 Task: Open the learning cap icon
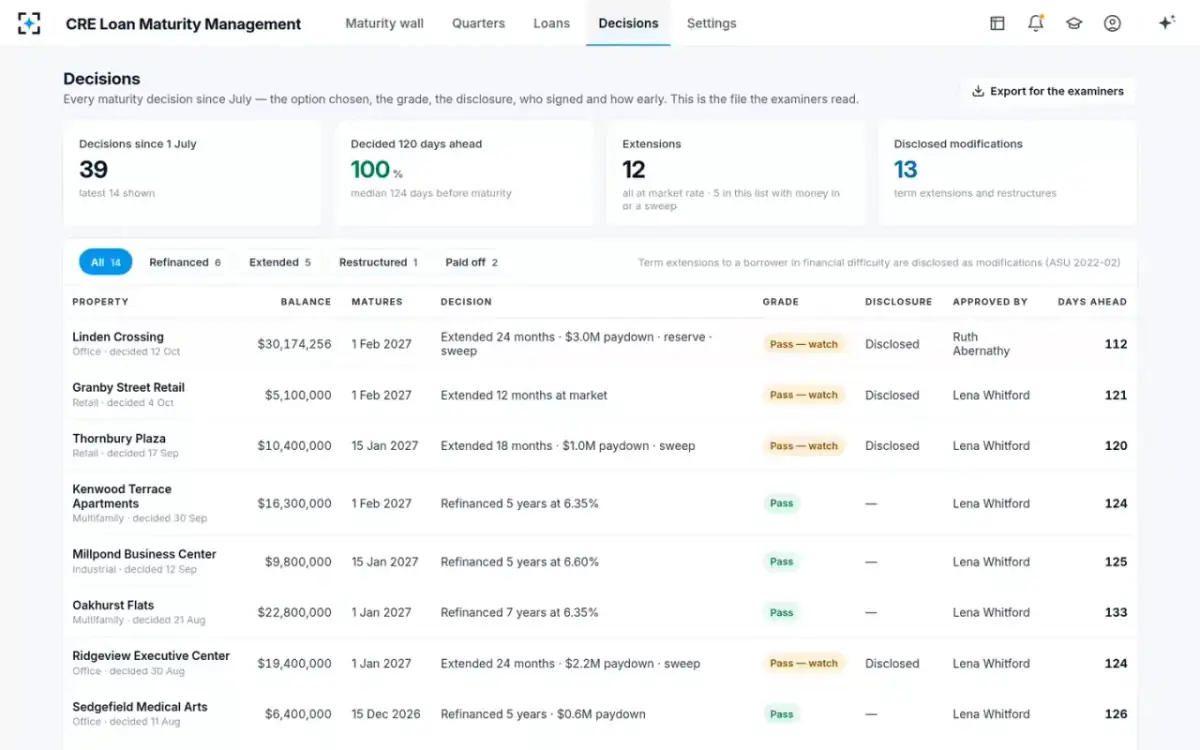click(x=1074, y=23)
